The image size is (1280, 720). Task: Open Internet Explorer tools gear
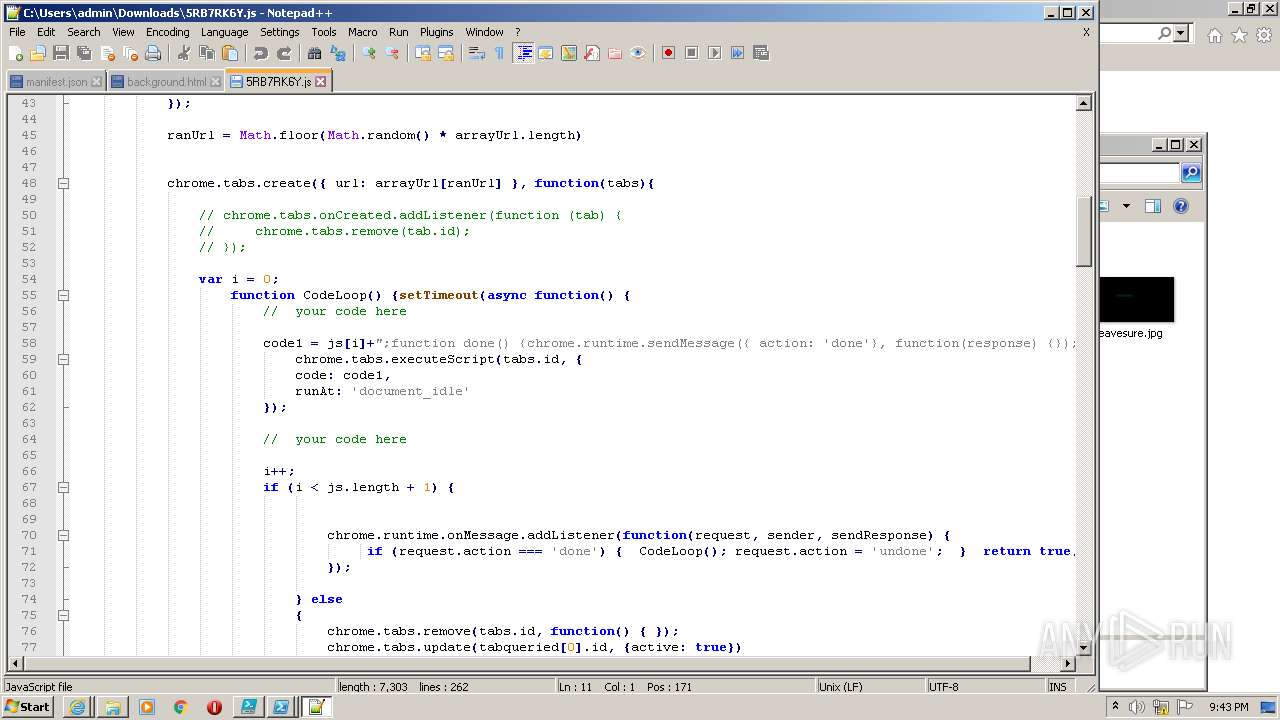tap(1264, 35)
